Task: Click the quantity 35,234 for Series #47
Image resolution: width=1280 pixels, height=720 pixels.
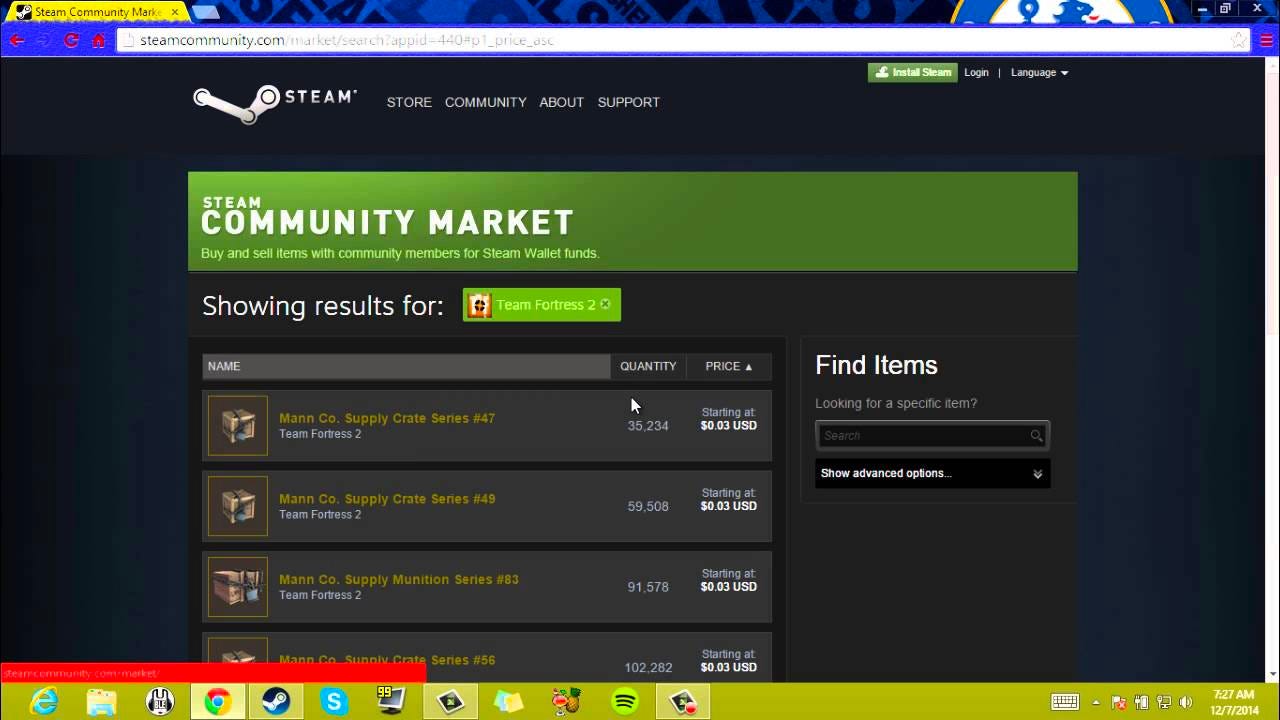Action: (x=648, y=426)
